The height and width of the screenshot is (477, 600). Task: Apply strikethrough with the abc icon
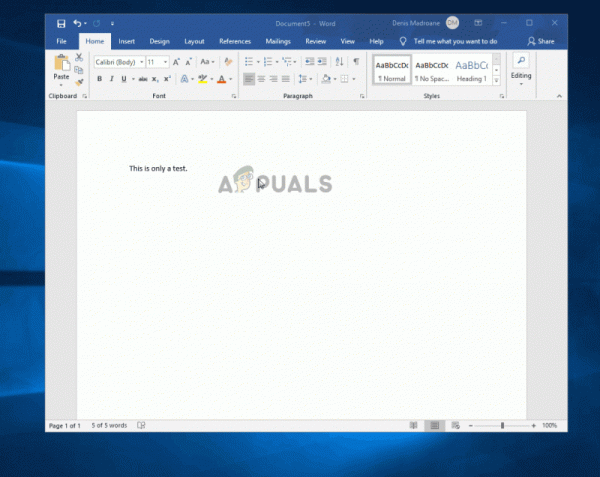(143, 79)
